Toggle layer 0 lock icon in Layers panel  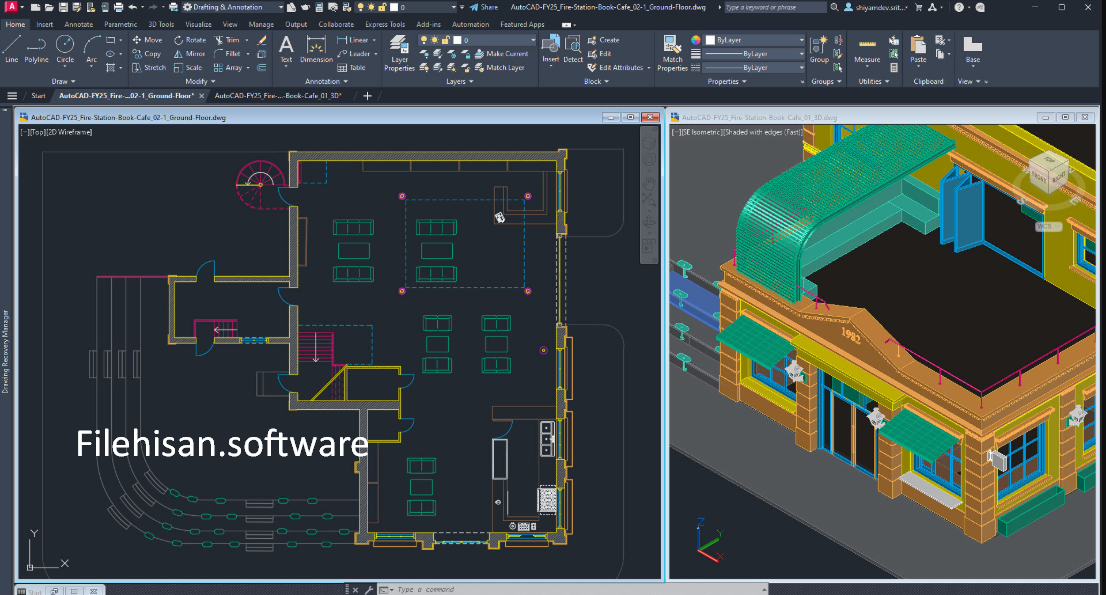pyautogui.click(x=445, y=40)
